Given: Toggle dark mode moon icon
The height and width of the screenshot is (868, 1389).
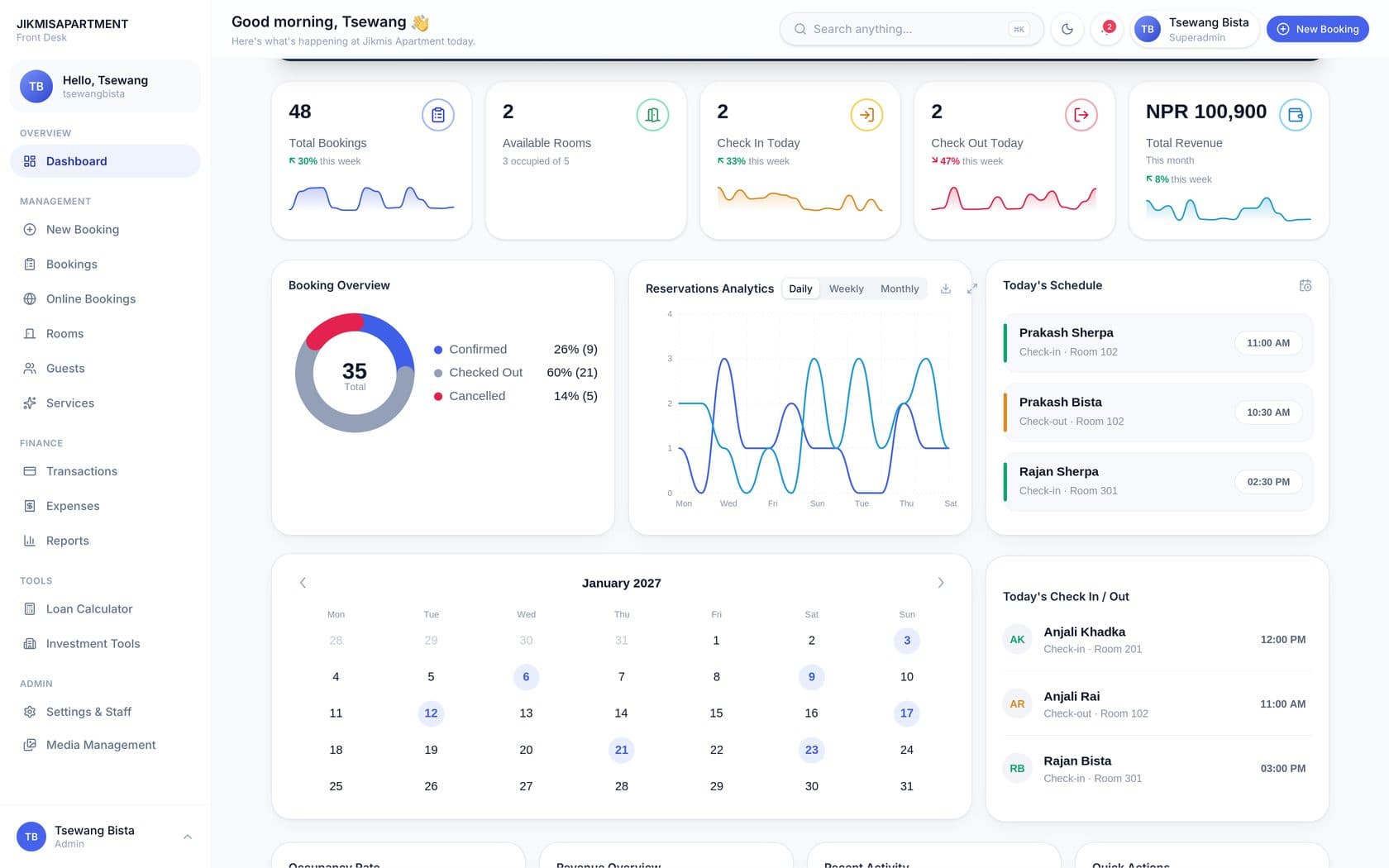Looking at the screenshot, I should (1067, 29).
